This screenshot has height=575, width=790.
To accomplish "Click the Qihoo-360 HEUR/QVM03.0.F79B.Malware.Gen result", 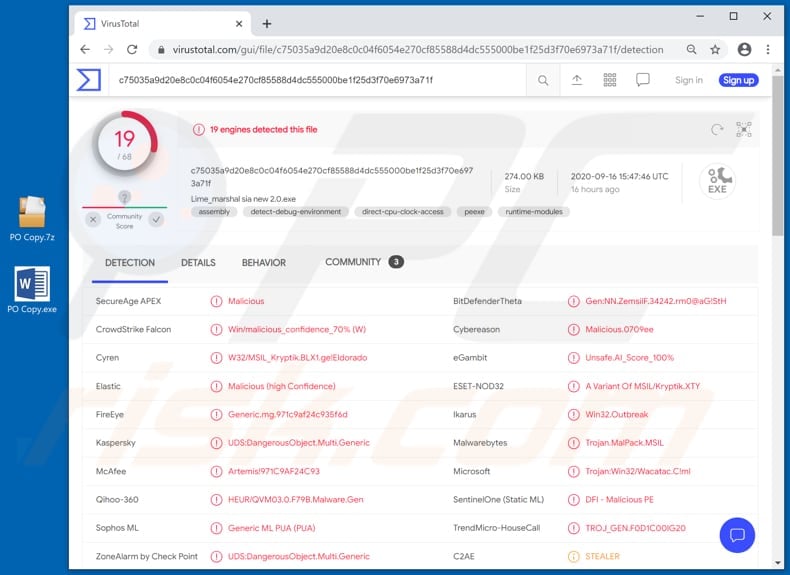I will click(x=295, y=500).
